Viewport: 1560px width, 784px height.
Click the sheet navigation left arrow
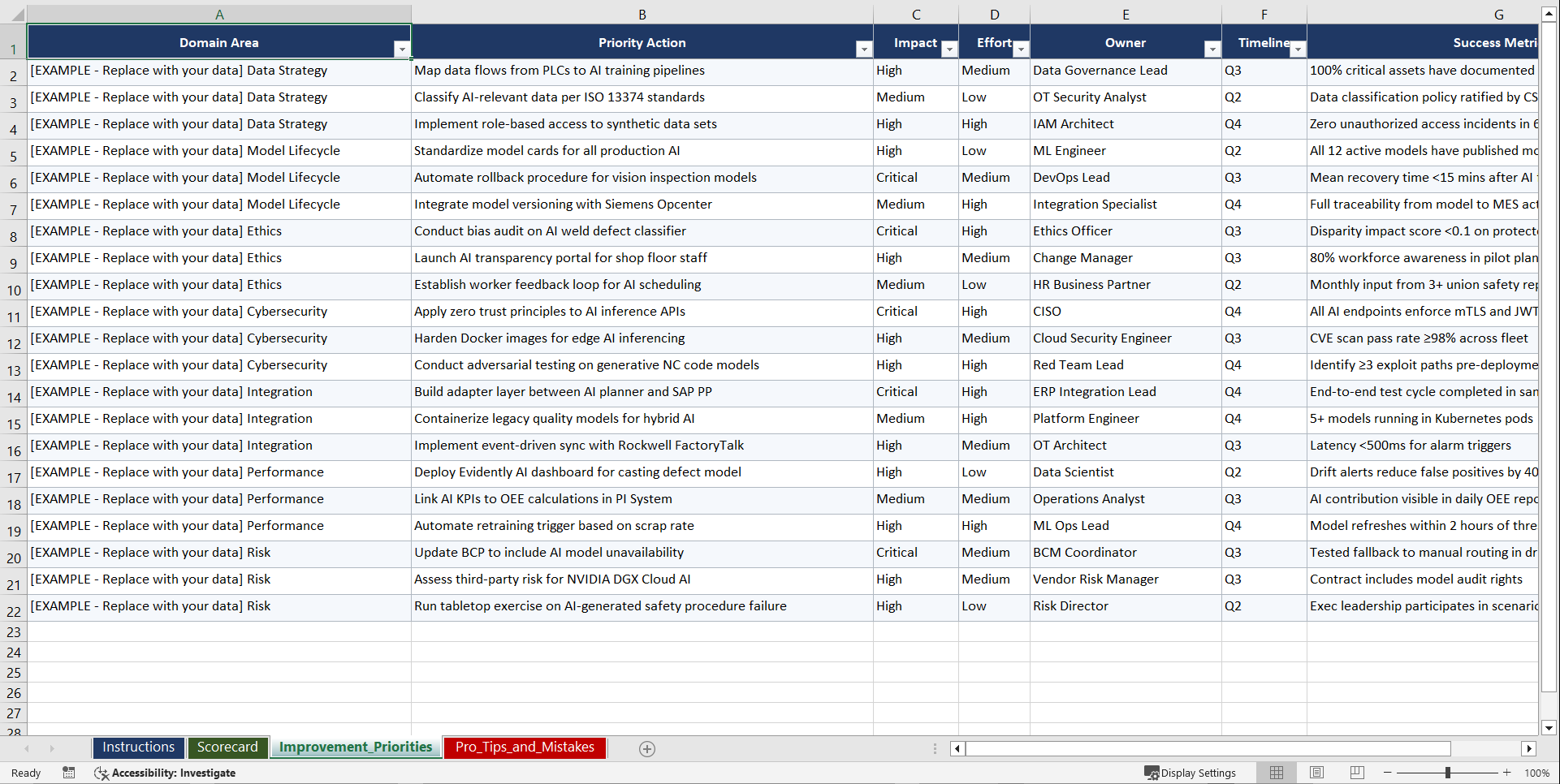point(28,748)
